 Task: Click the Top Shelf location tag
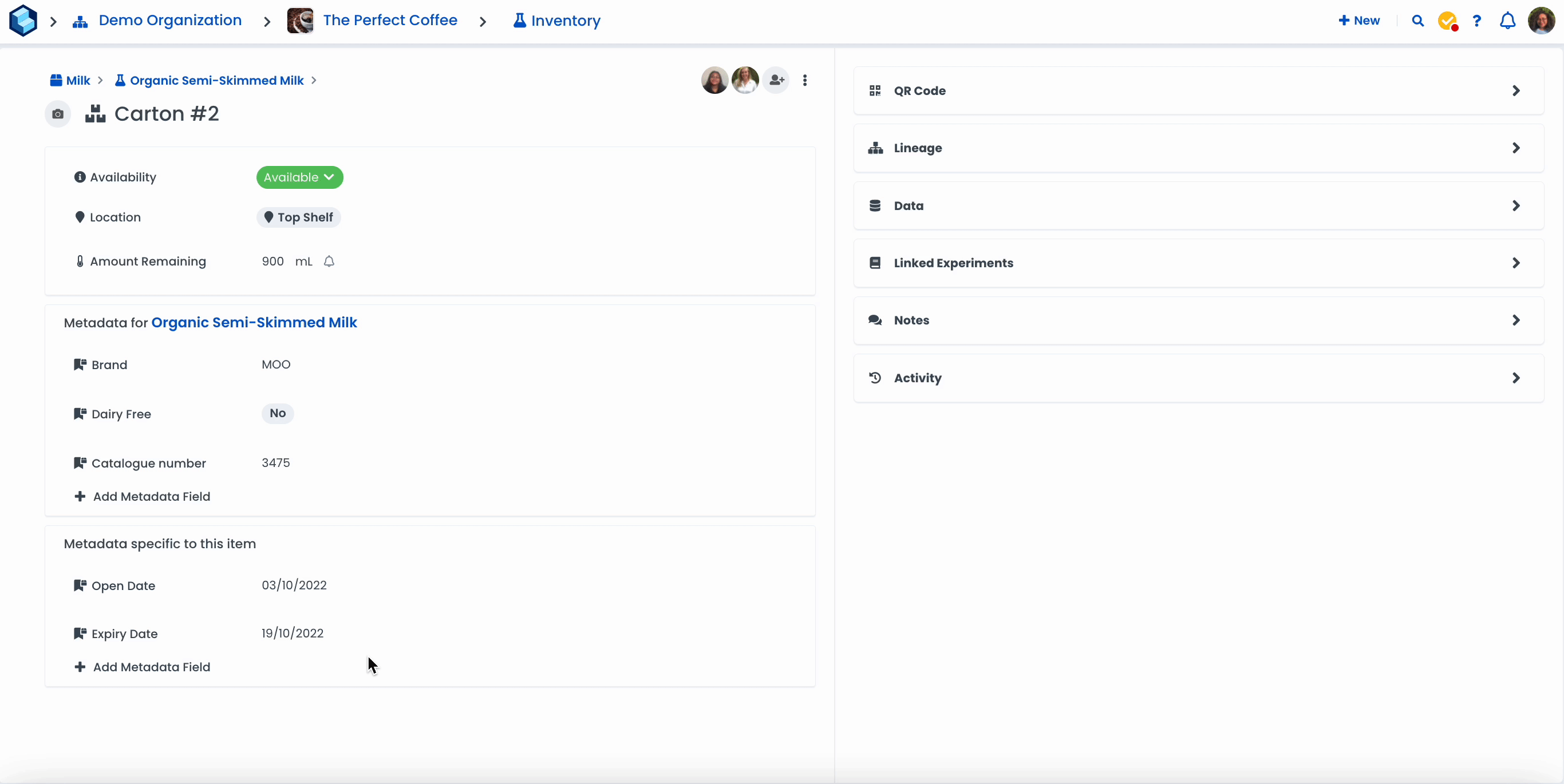coord(299,217)
